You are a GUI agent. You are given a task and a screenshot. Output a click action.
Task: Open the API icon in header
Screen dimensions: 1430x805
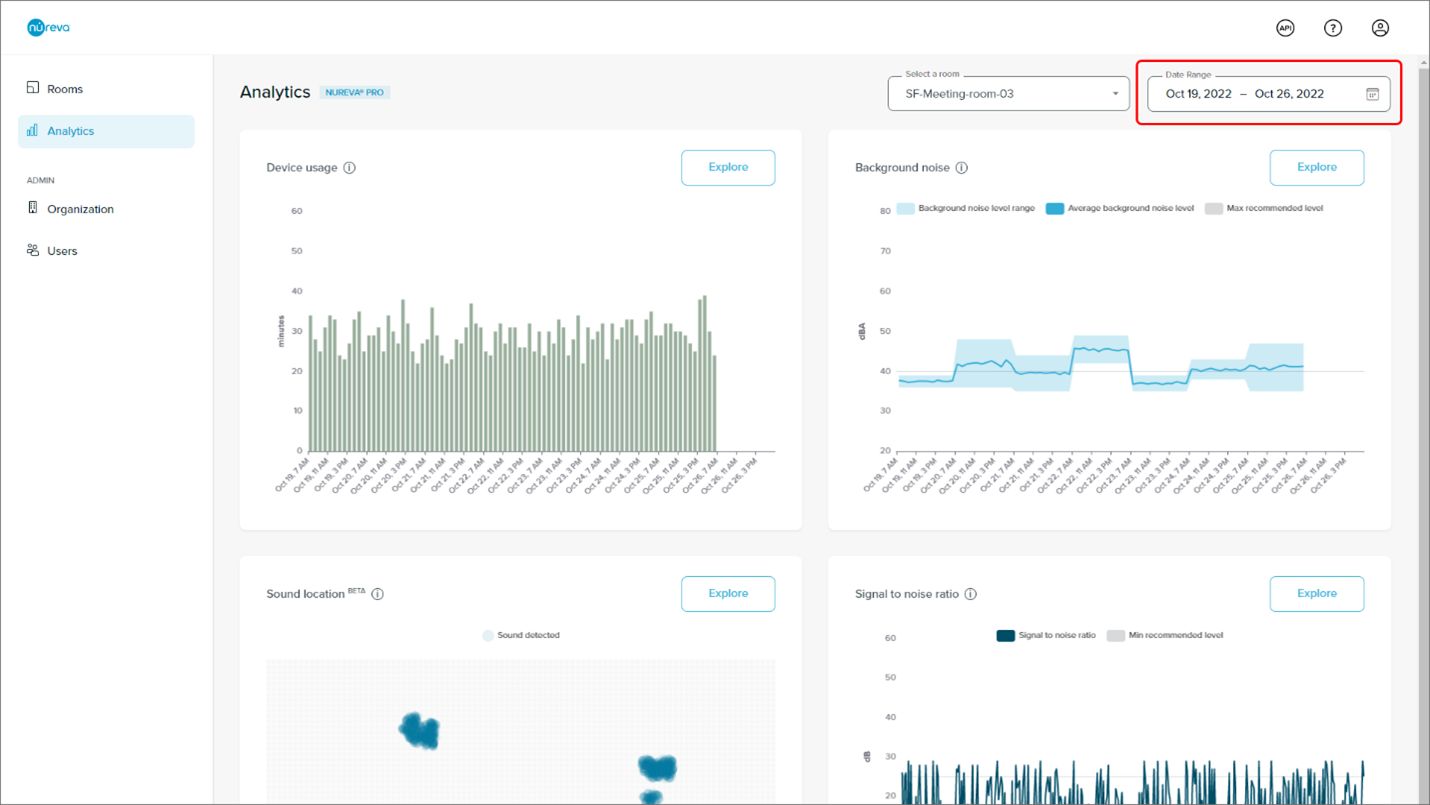pos(1285,28)
